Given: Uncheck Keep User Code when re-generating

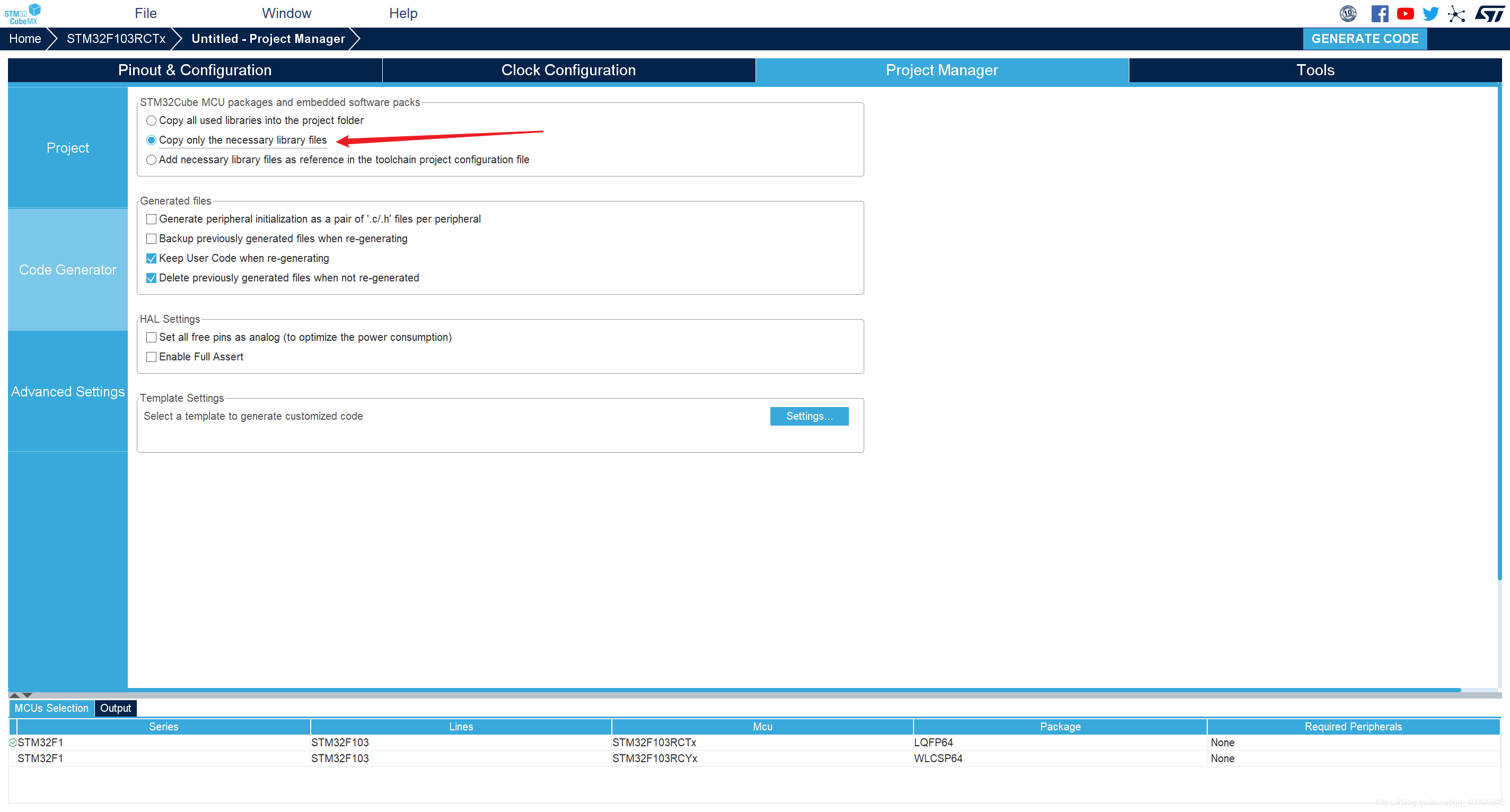Looking at the screenshot, I should click(x=151, y=258).
